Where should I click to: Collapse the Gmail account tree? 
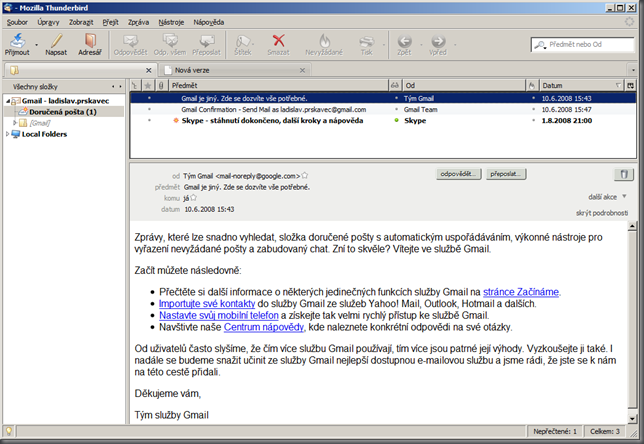point(8,101)
